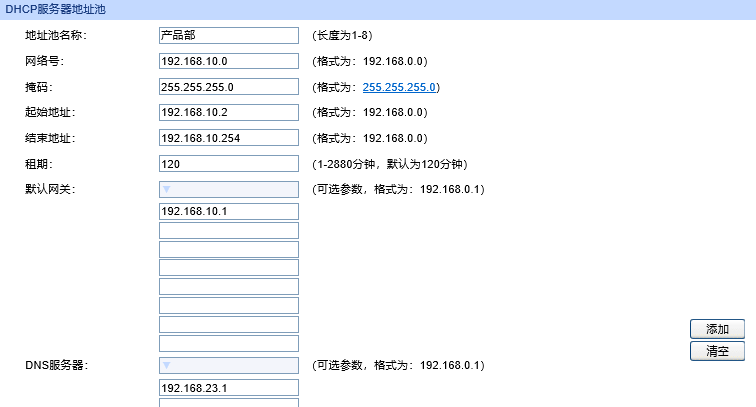Image resolution: width=756 pixels, height=407 pixels.
Task: Click the fourth empty gateway box
Action: (229, 287)
